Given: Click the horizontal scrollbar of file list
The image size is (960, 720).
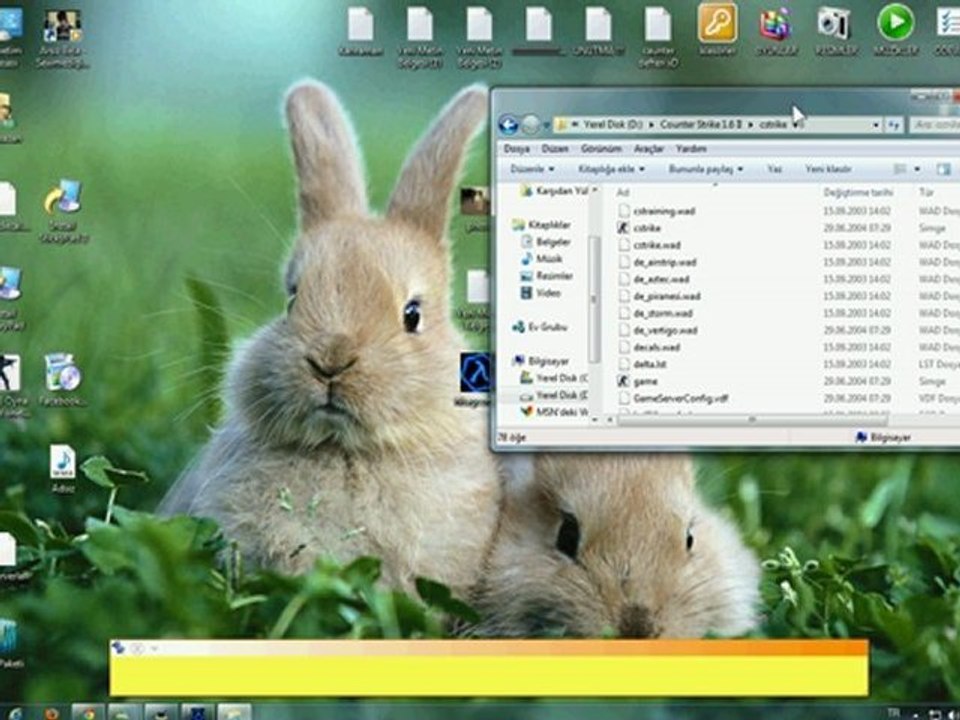Looking at the screenshot, I should [x=750, y=420].
